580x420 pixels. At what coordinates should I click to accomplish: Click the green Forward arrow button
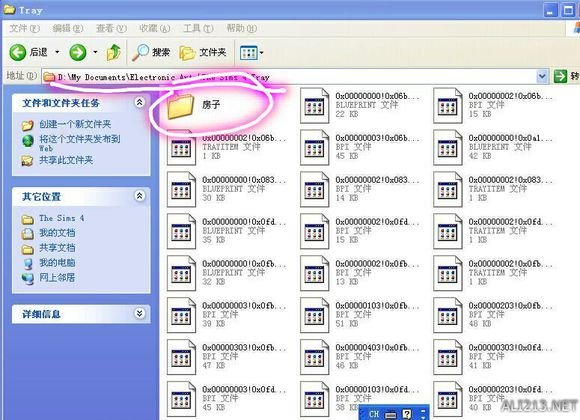78,53
